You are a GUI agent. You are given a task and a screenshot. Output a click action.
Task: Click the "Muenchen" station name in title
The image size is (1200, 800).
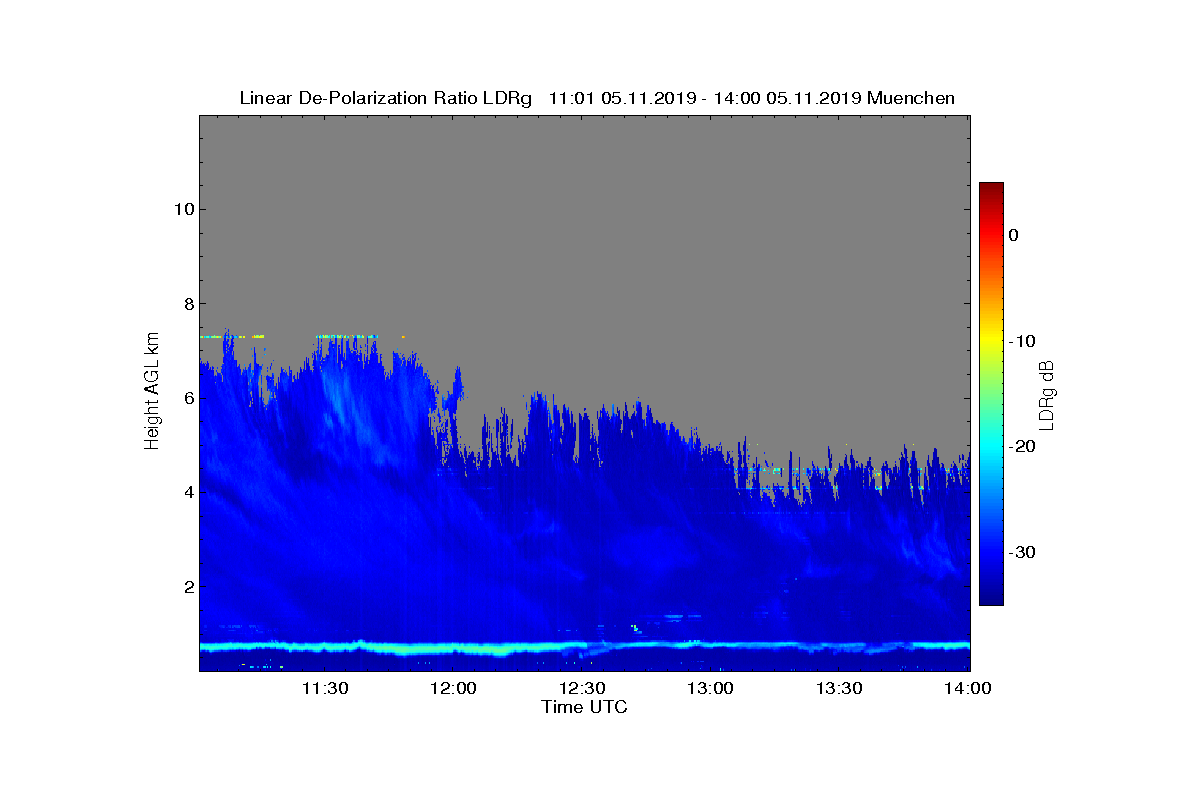[x=911, y=98]
